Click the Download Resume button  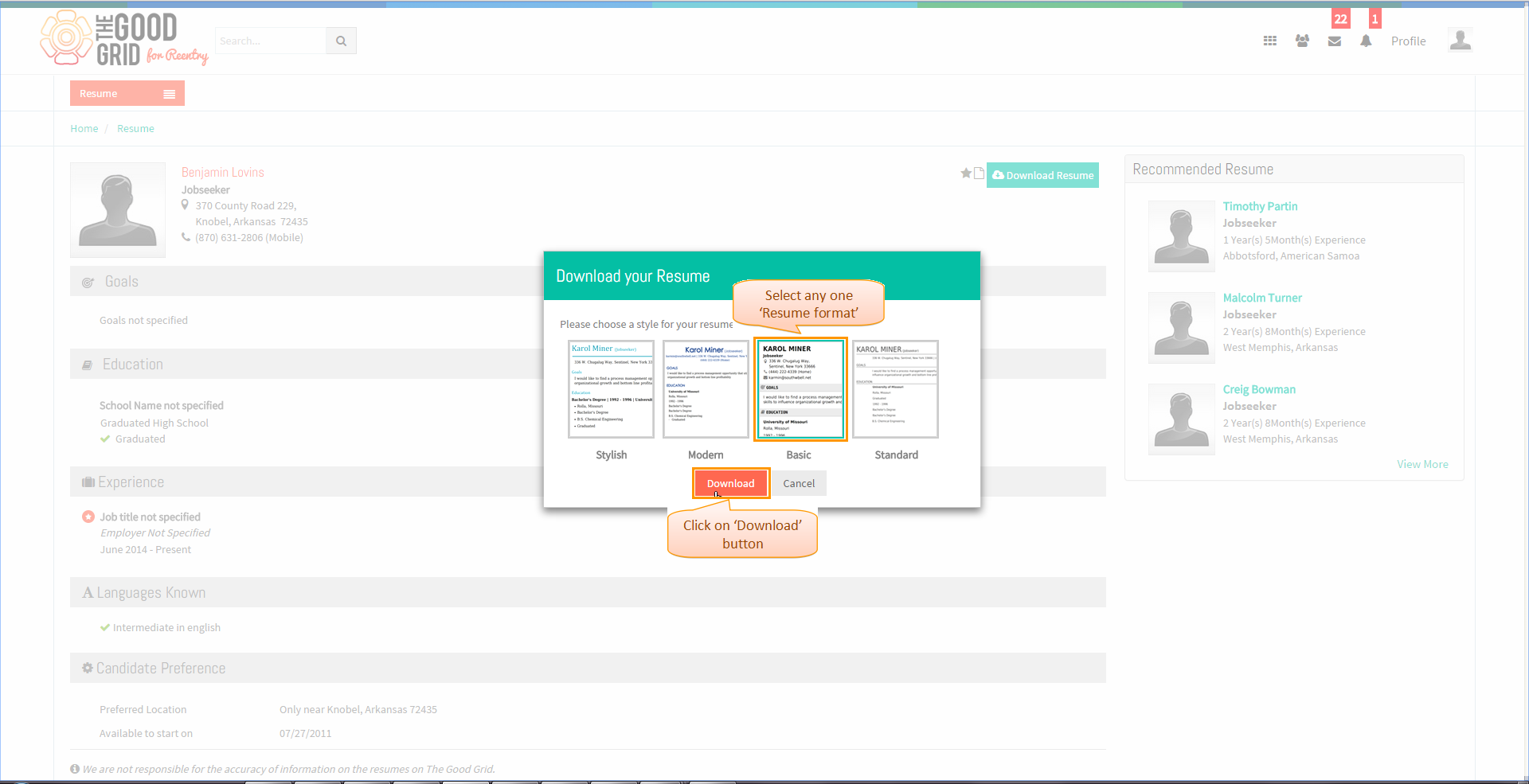click(x=1042, y=175)
